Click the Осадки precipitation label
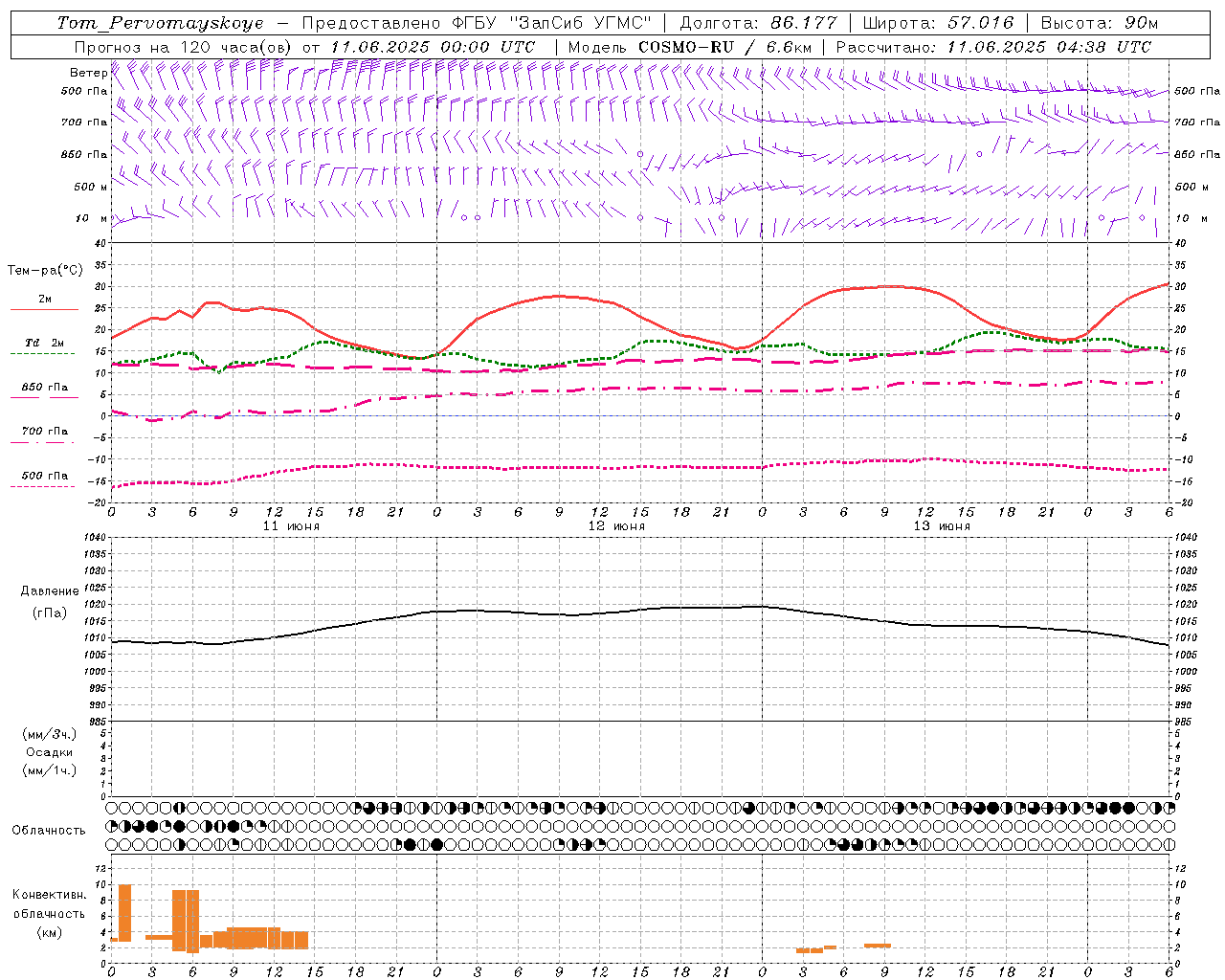 pos(50,752)
